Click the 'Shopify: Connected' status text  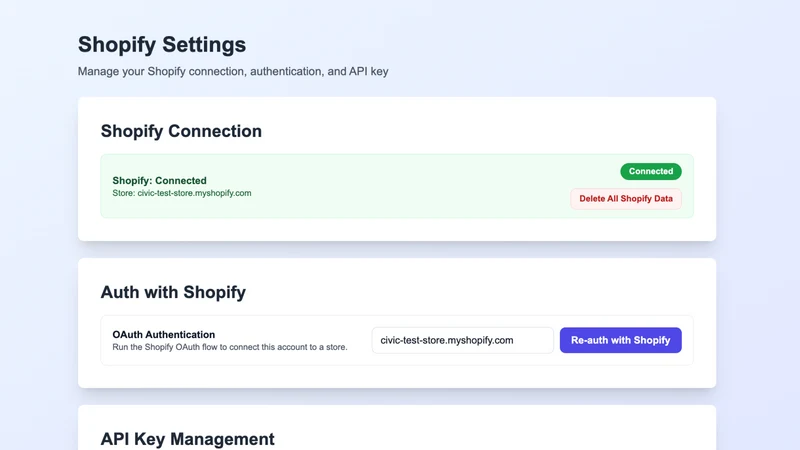(x=159, y=181)
